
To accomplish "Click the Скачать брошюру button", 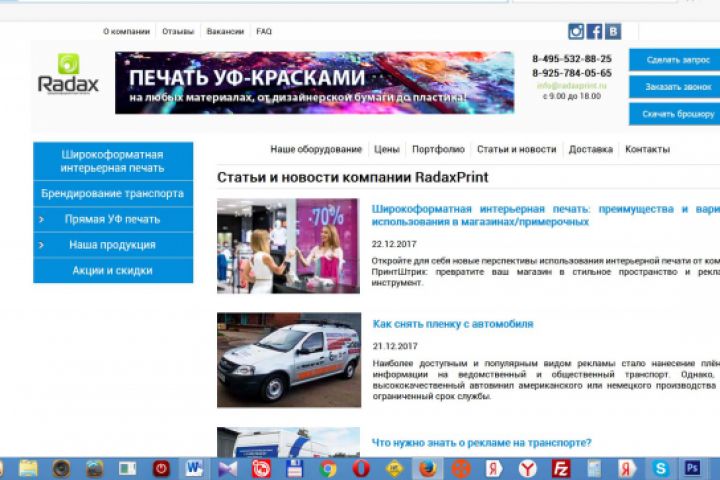I will coord(675,114).
